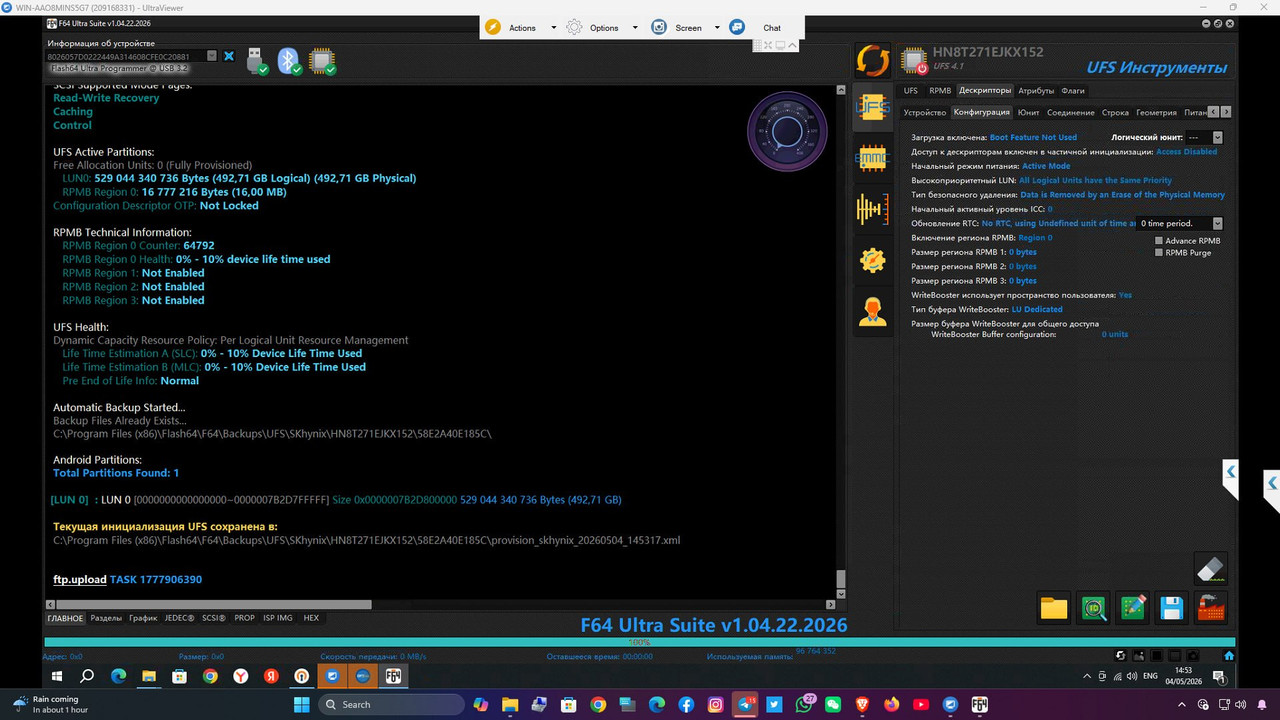This screenshot has height=720, width=1280.
Task: Switch to the HEX bottom tab
Action: [311, 618]
